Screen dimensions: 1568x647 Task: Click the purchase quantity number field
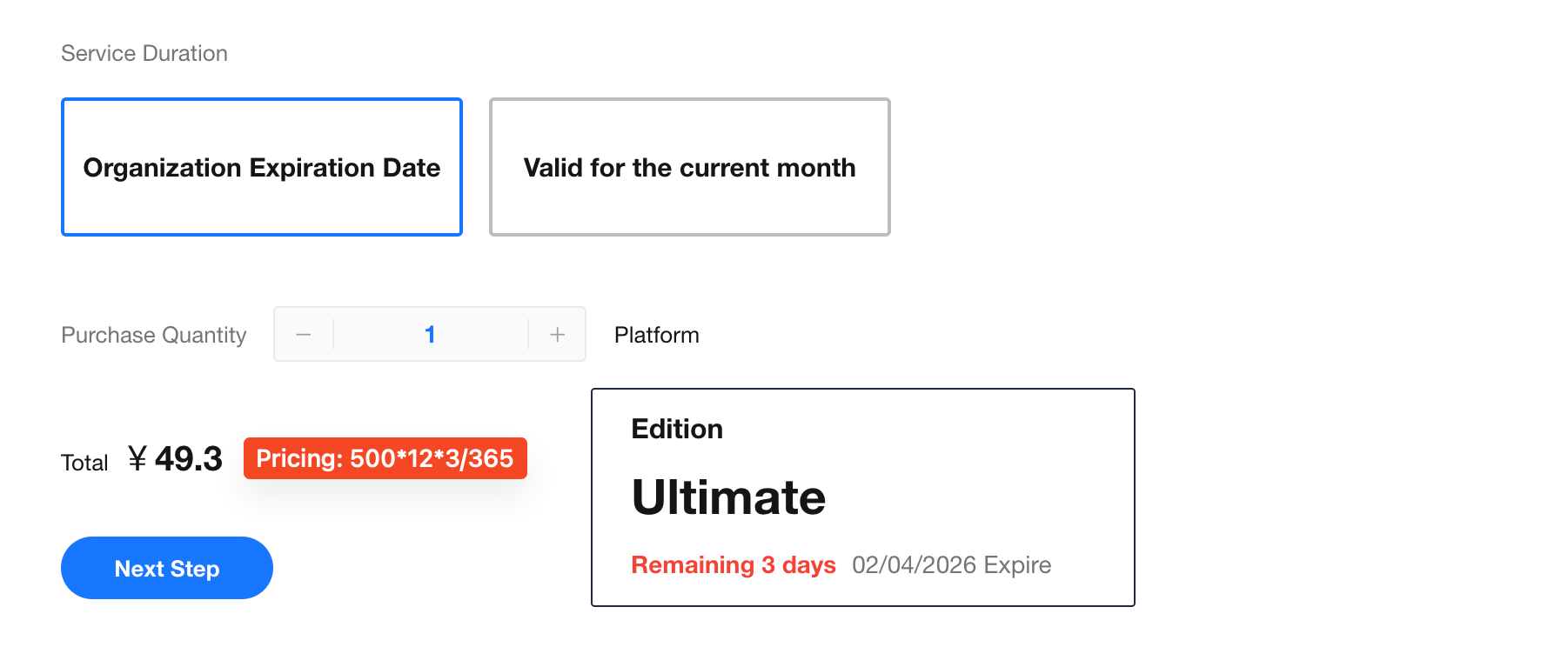[x=430, y=335]
